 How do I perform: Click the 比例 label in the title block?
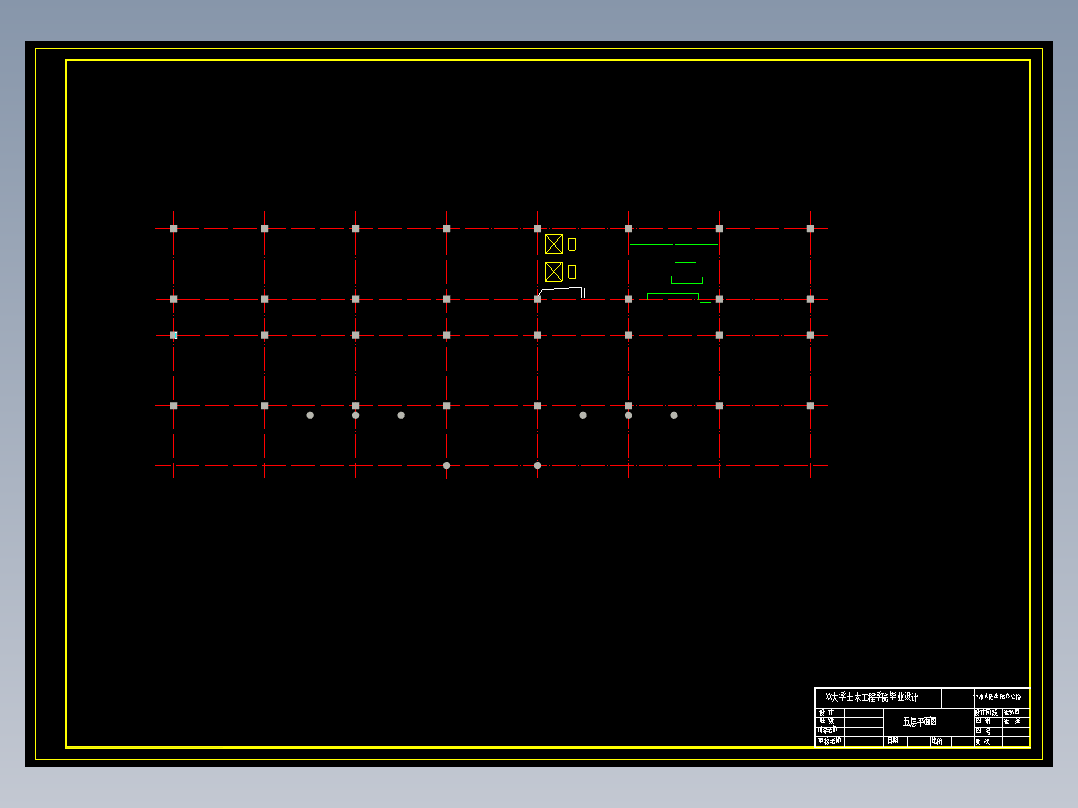pyautogui.click(x=937, y=741)
